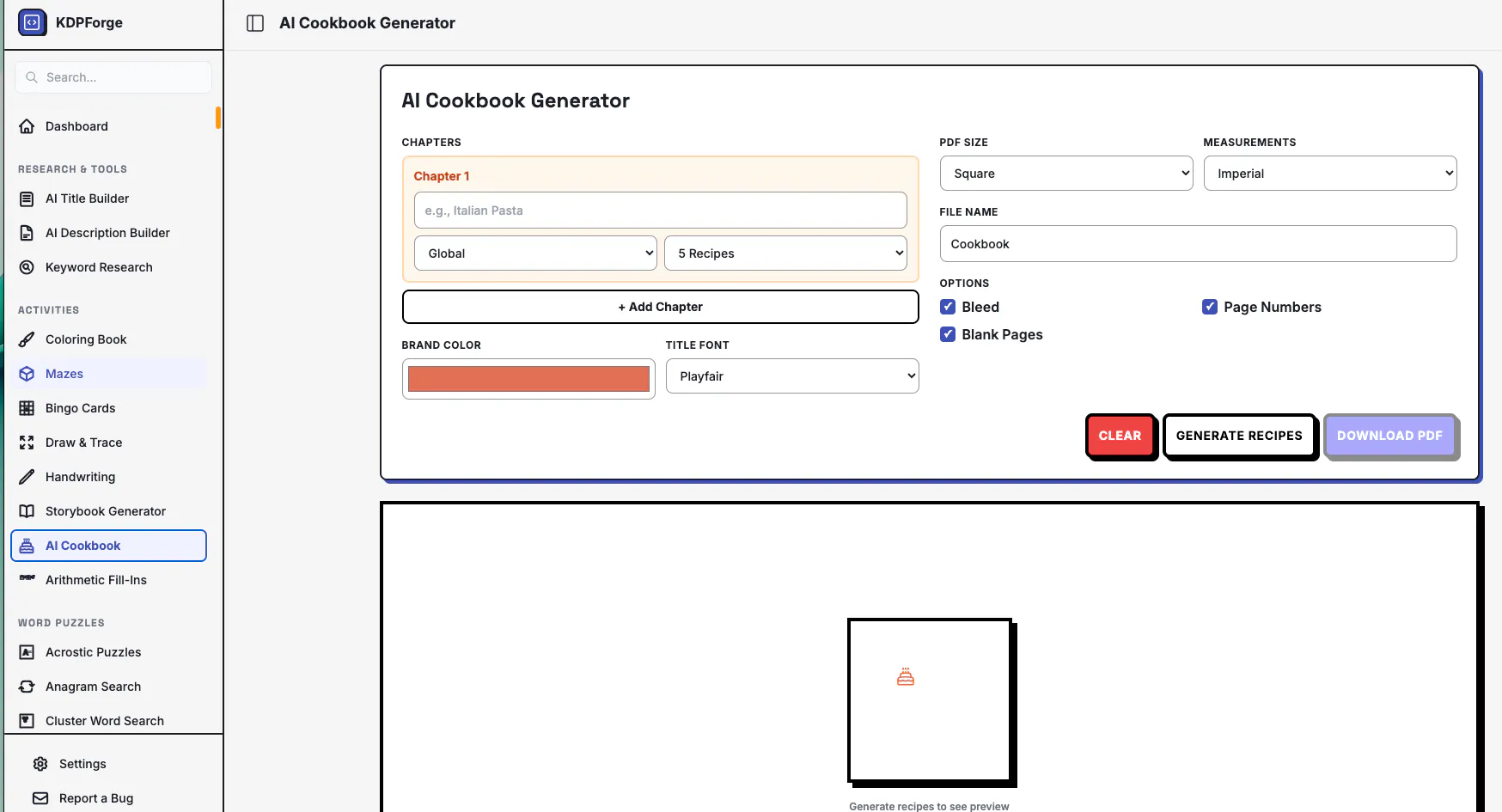The height and width of the screenshot is (812, 1502).
Task: Toggle the sidebar panel icon
Action: [x=255, y=23]
